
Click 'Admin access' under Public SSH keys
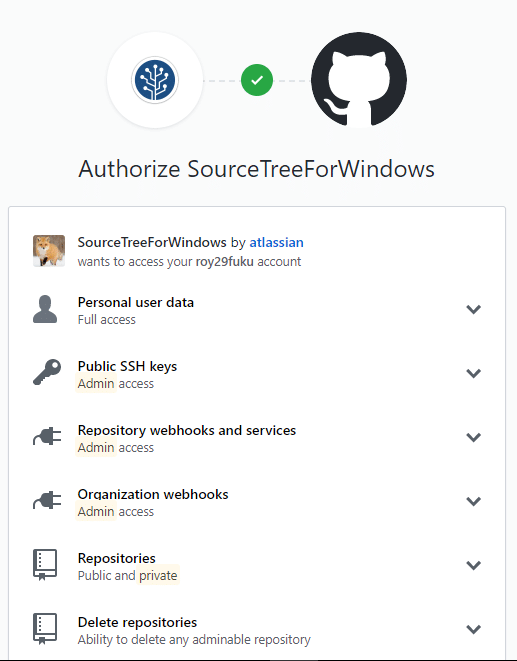tap(116, 384)
